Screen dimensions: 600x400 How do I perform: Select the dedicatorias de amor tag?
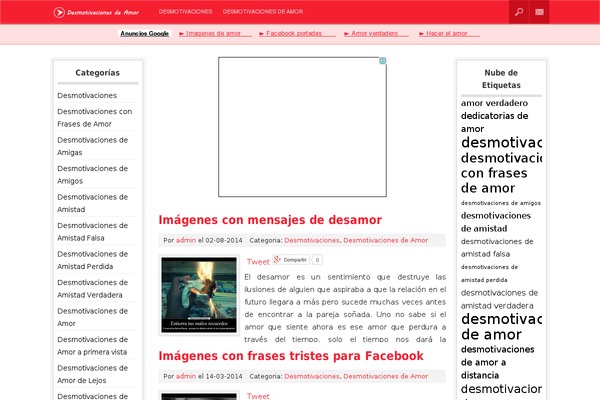[x=494, y=122]
